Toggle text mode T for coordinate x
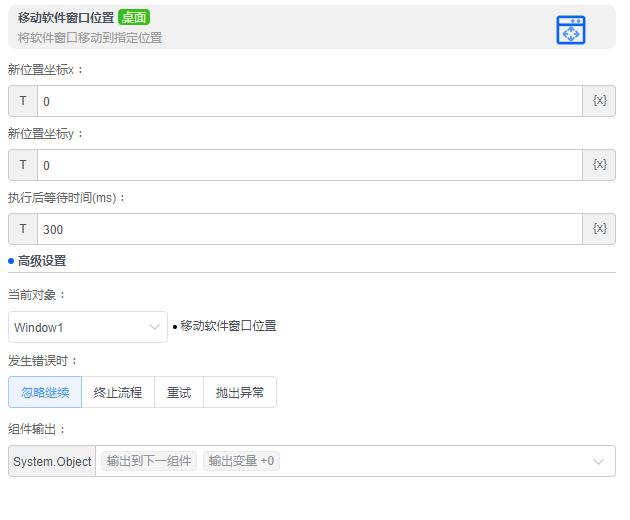 [x=23, y=101]
